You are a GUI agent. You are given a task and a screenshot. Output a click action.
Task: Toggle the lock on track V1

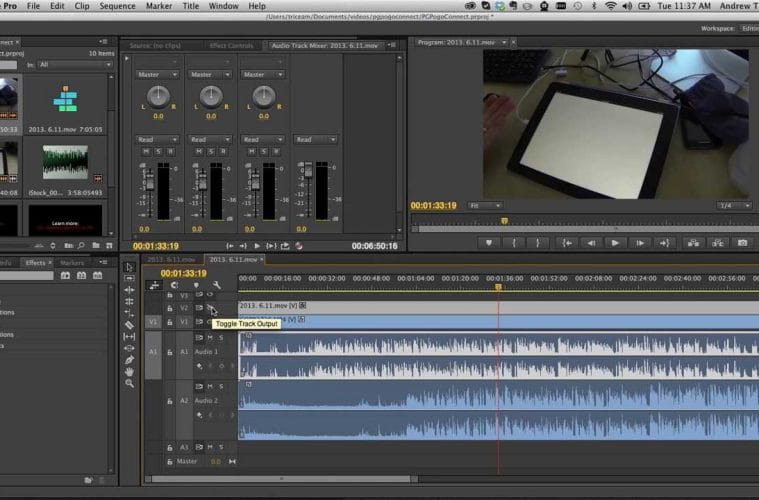[171, 322]
